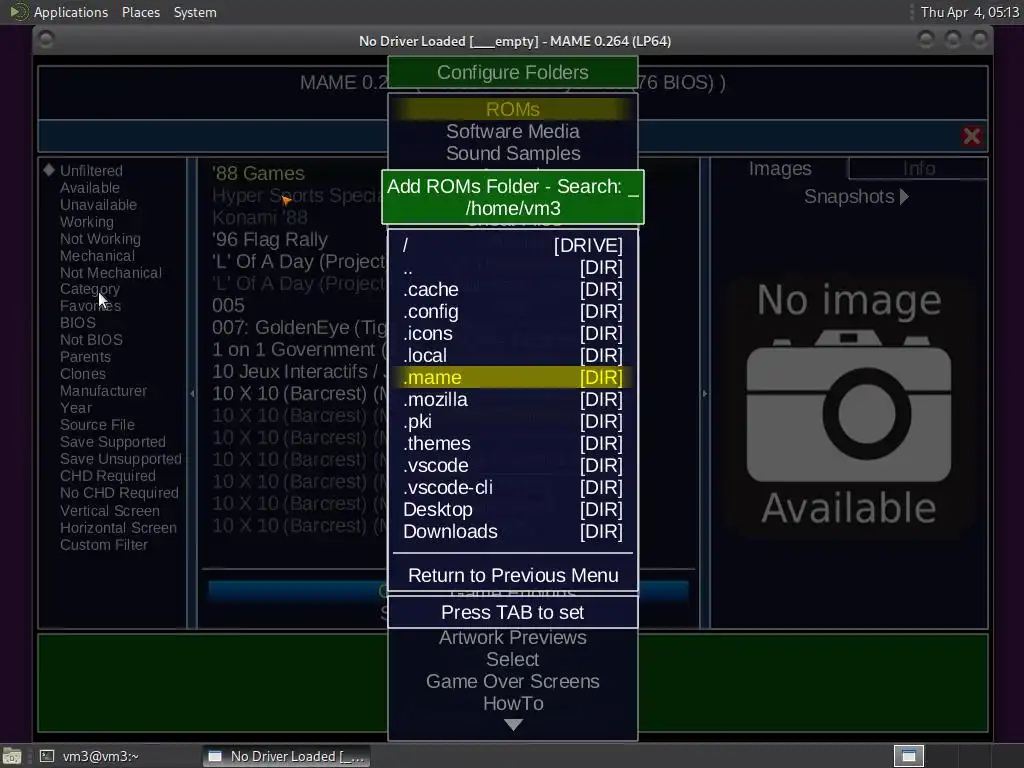
Task: Select '88 Games in the game list
Action: pyautogui.click(x=258, y=173)
